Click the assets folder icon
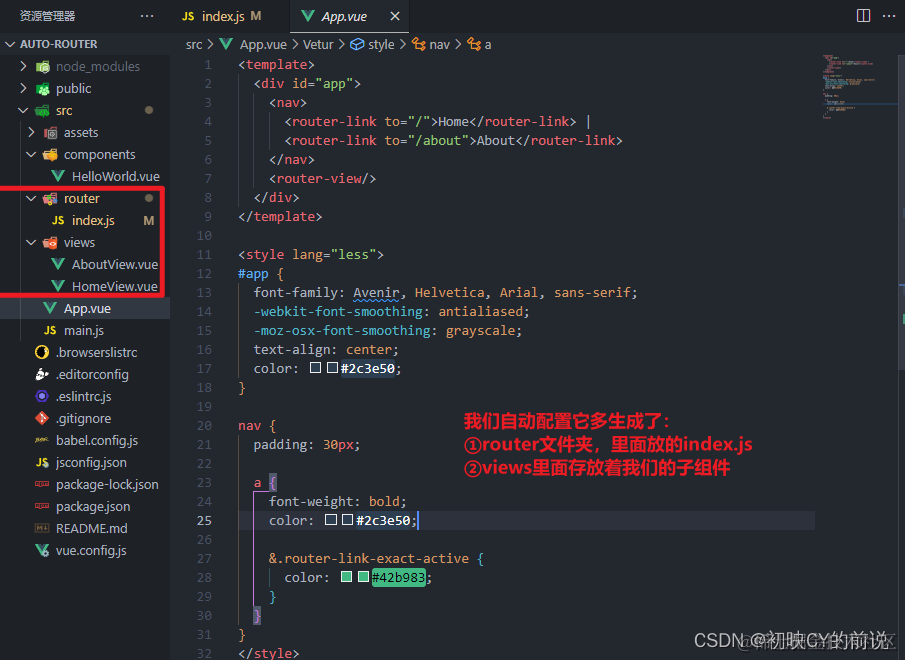Viewport: 905px width, 660px height. pos(51,133)
